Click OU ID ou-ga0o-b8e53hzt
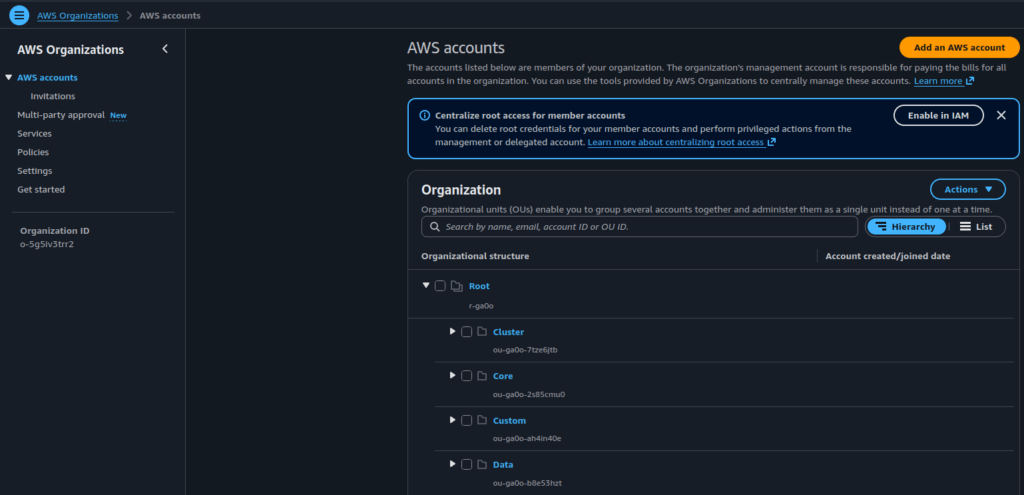The height and width of the screenshot is (495, 1024). 528,483
